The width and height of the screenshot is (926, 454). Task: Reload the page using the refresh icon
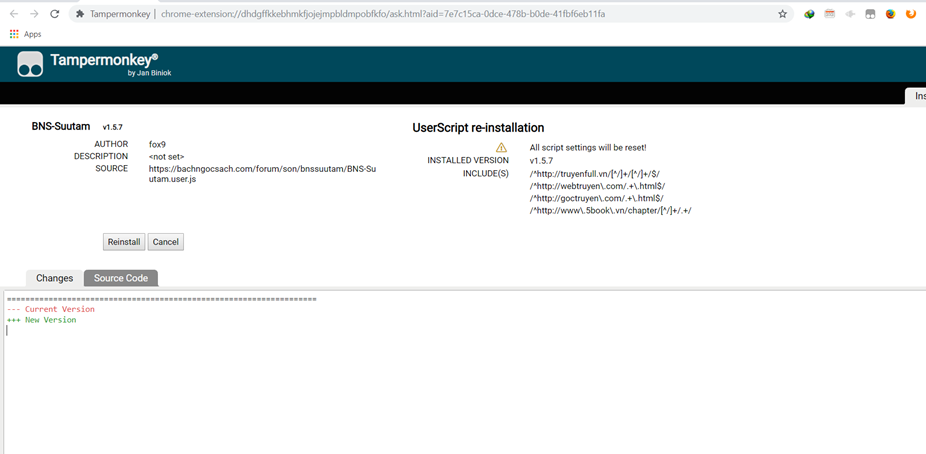tap(54, 14)
